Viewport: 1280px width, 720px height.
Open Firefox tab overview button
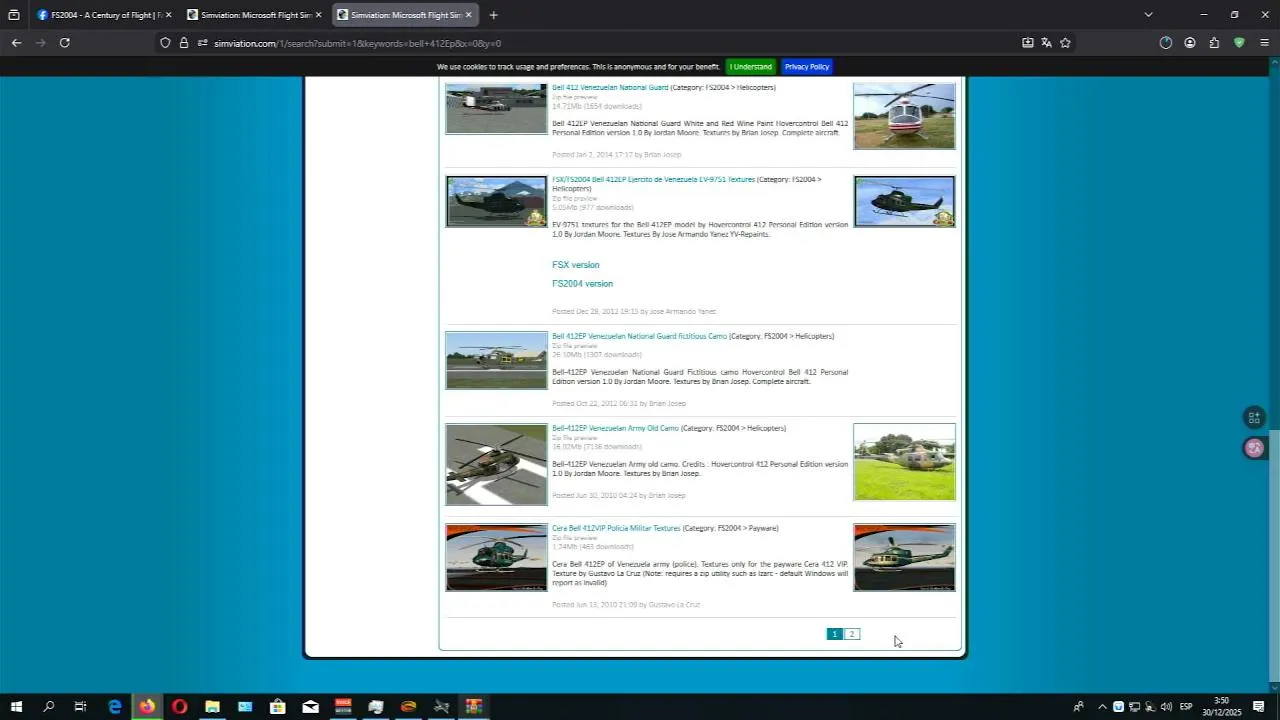click(14, 15)
